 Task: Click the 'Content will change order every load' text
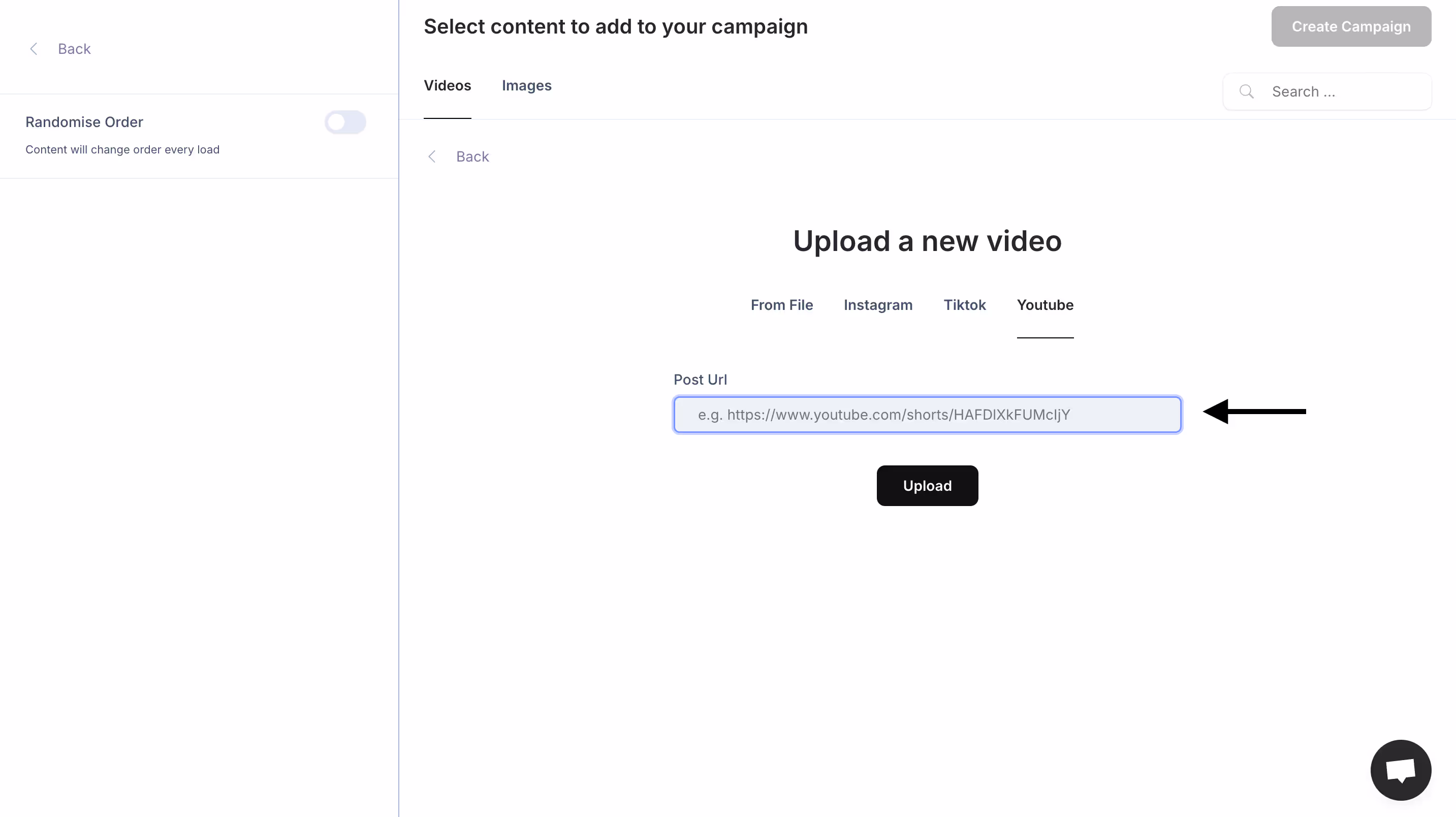(x=122, y=149)
